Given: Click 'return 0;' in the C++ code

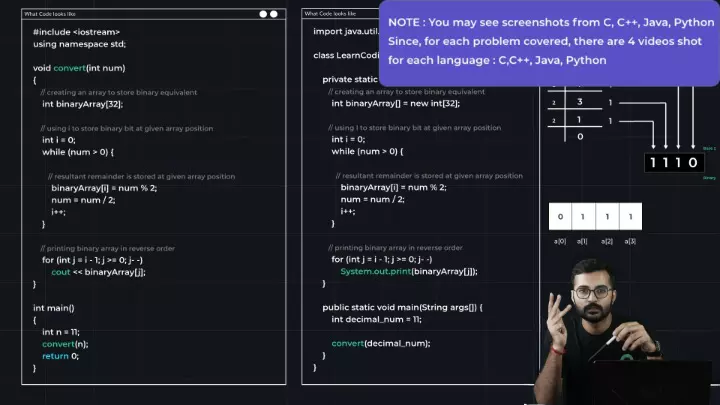Looking at the screenshot, I should click(60, 355).
